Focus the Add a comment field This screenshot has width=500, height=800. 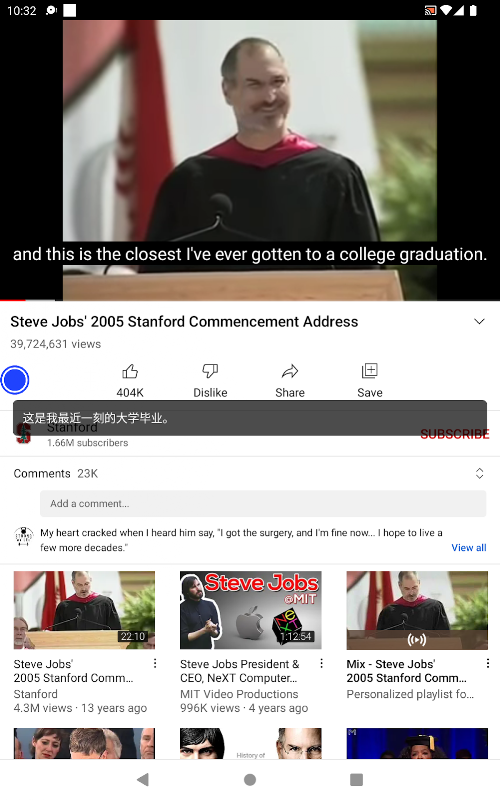[263, 504]
